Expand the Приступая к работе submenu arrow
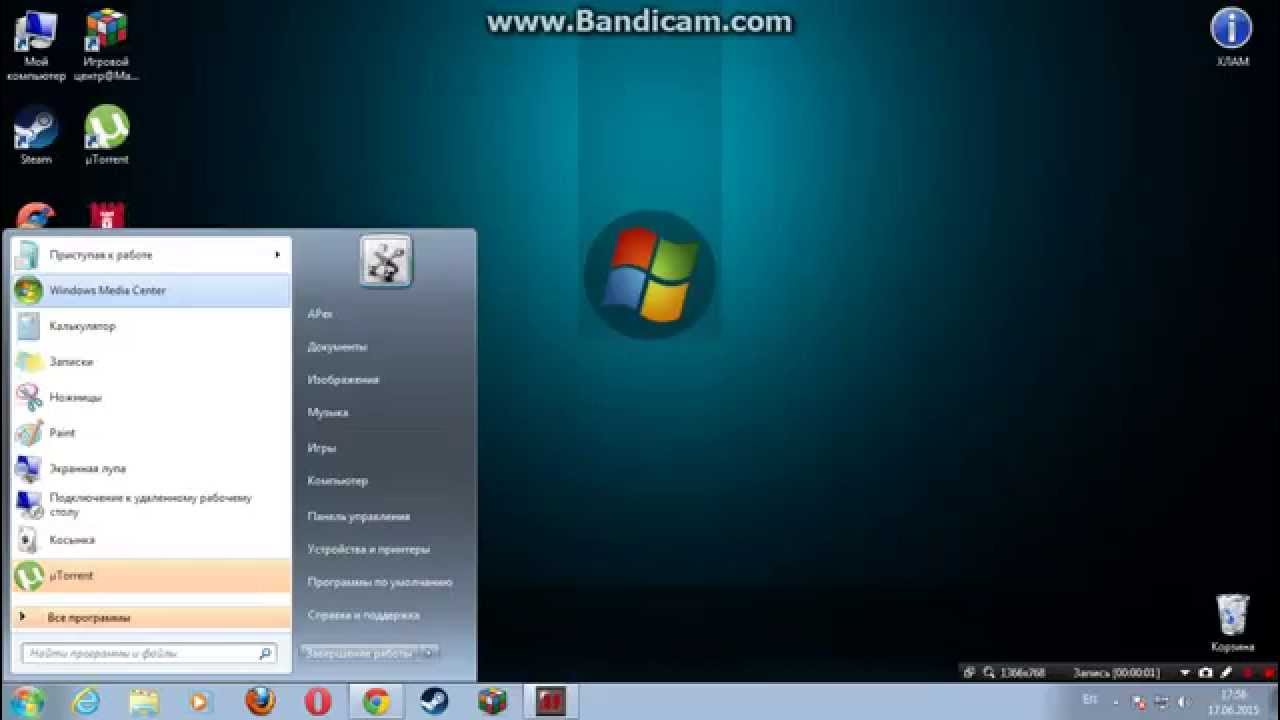Image resolution: width=1280 pixels, height=720 pixels. tap(277, 255)
